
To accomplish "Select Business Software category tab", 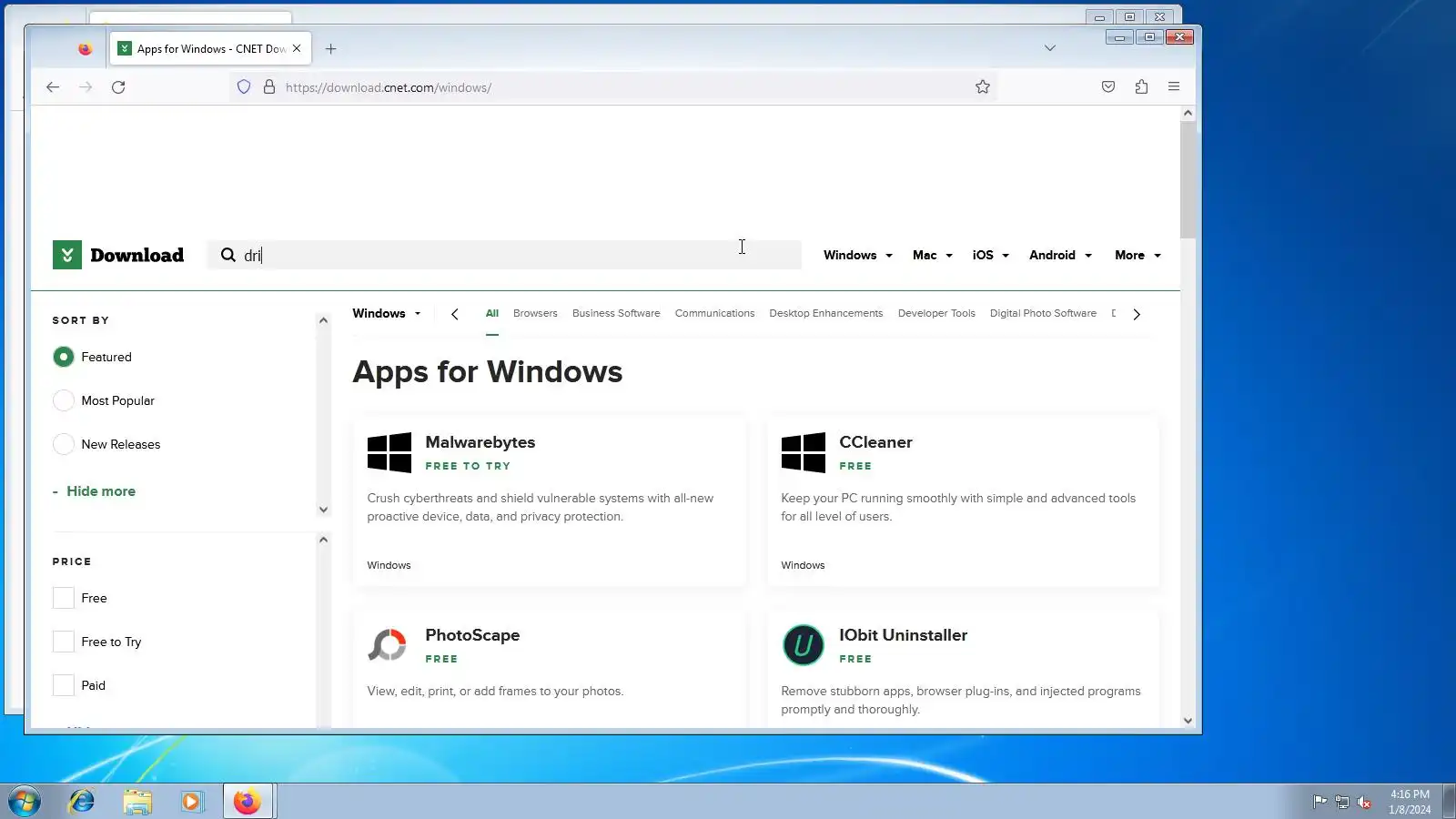I will [x=616, y=313].
